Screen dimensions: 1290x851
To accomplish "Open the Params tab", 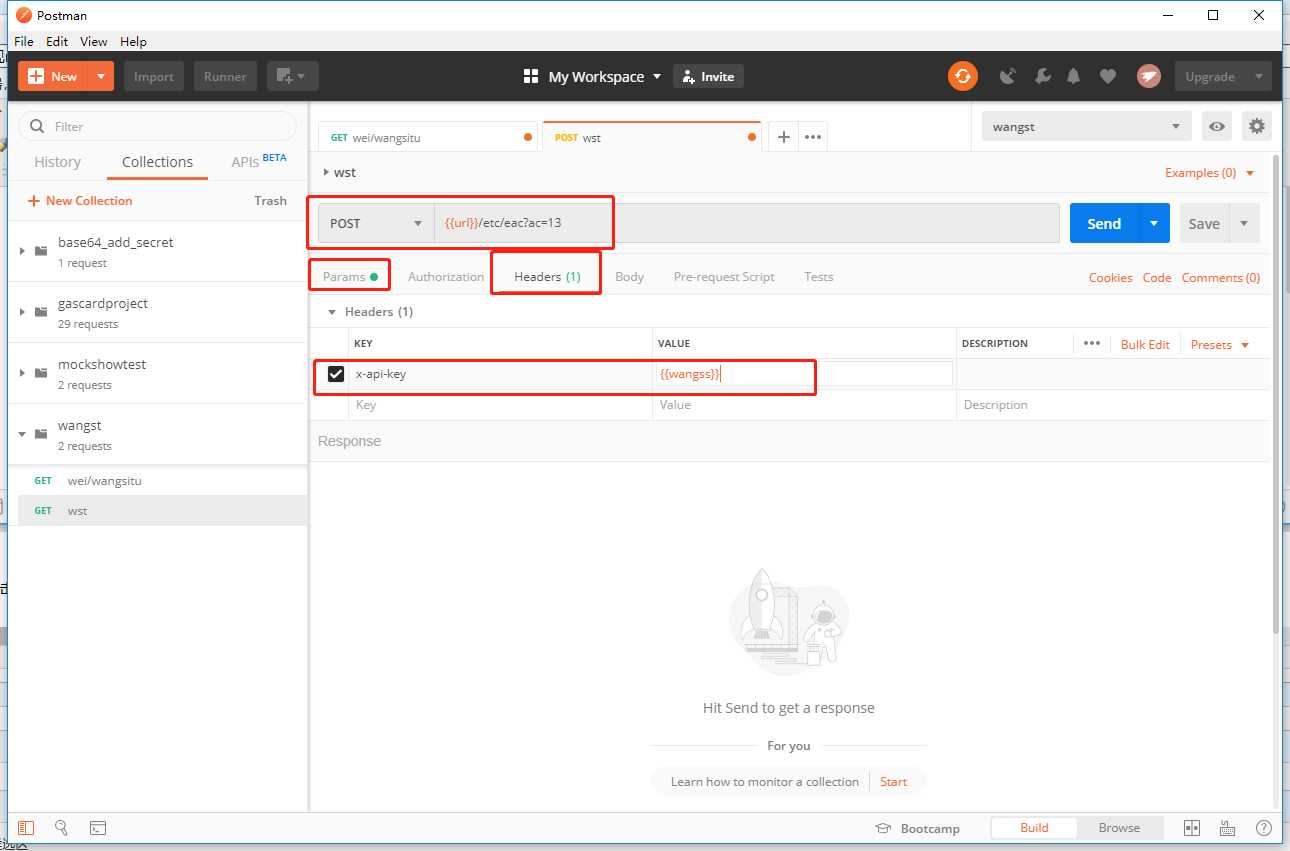I will (x=350, y=276).
